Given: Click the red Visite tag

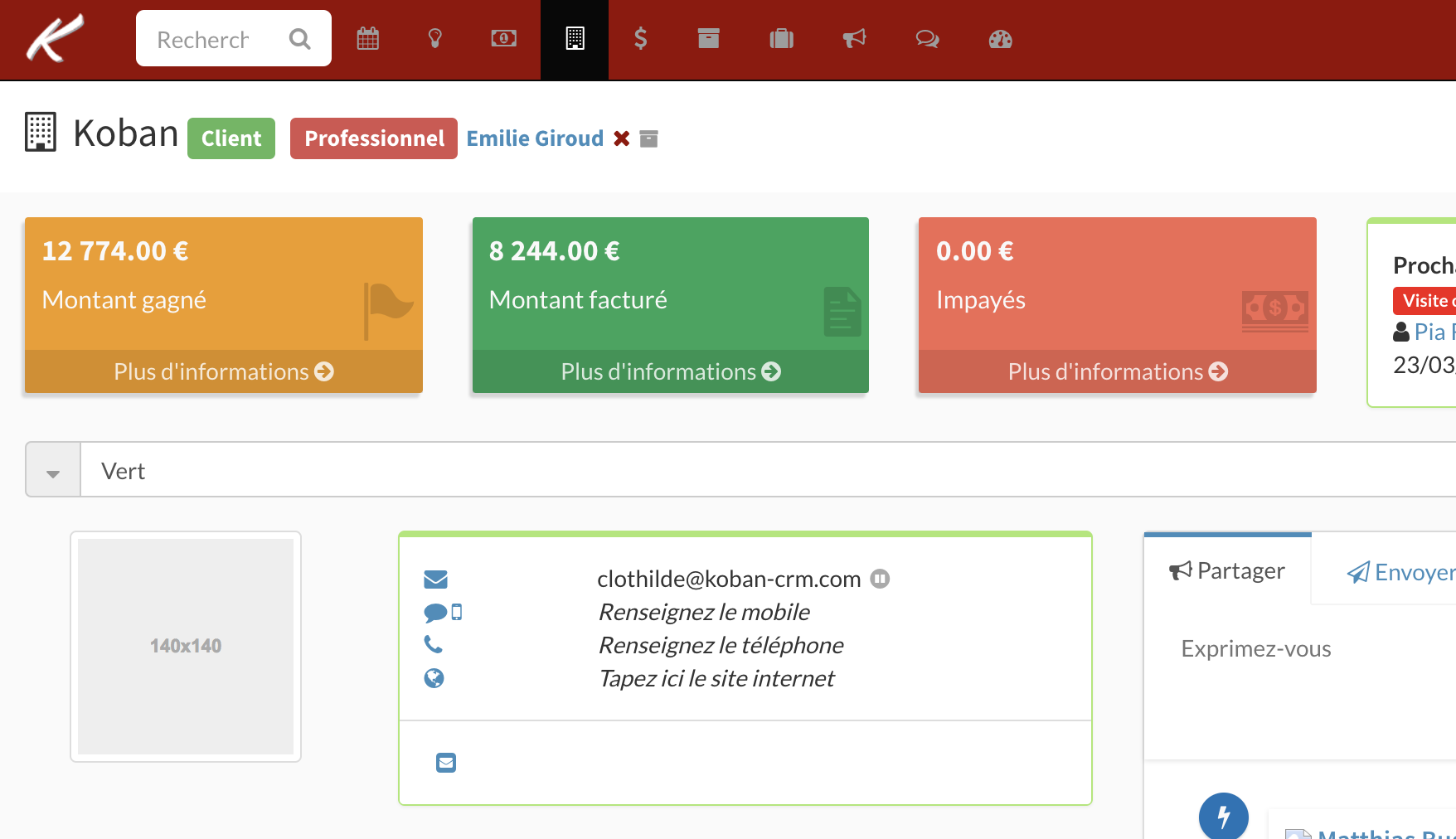Looking at the screenshot, I should 1424,301.
